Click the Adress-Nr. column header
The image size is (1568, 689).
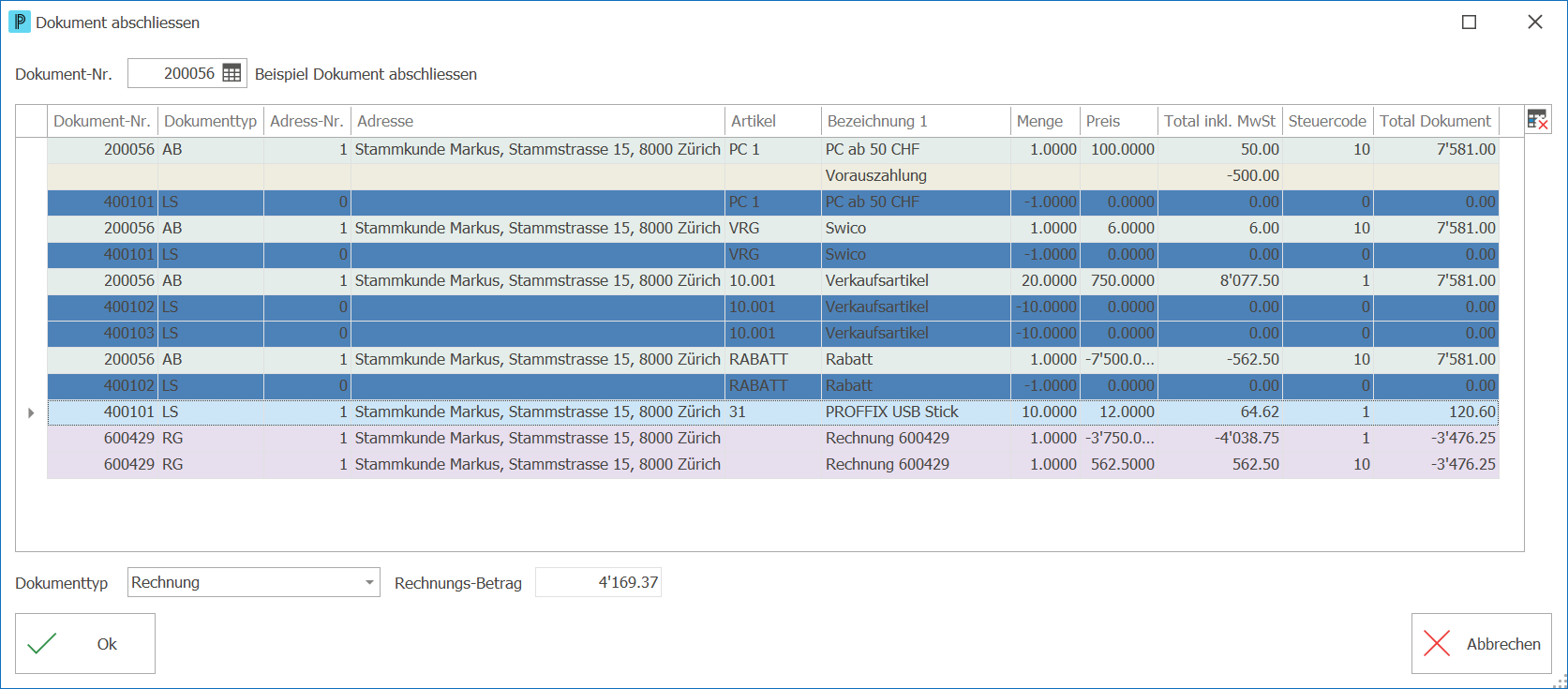point(307,121)
